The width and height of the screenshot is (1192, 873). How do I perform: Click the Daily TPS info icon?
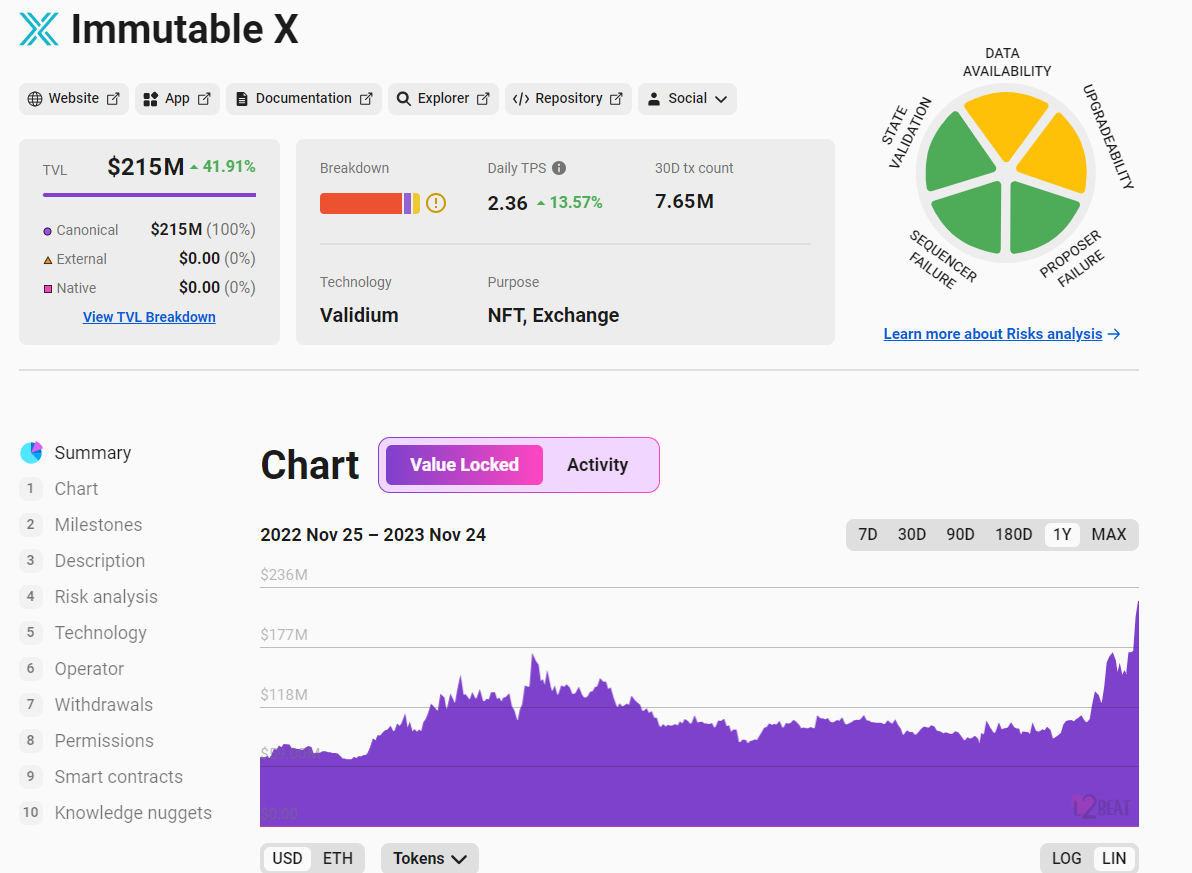(561, 168)
